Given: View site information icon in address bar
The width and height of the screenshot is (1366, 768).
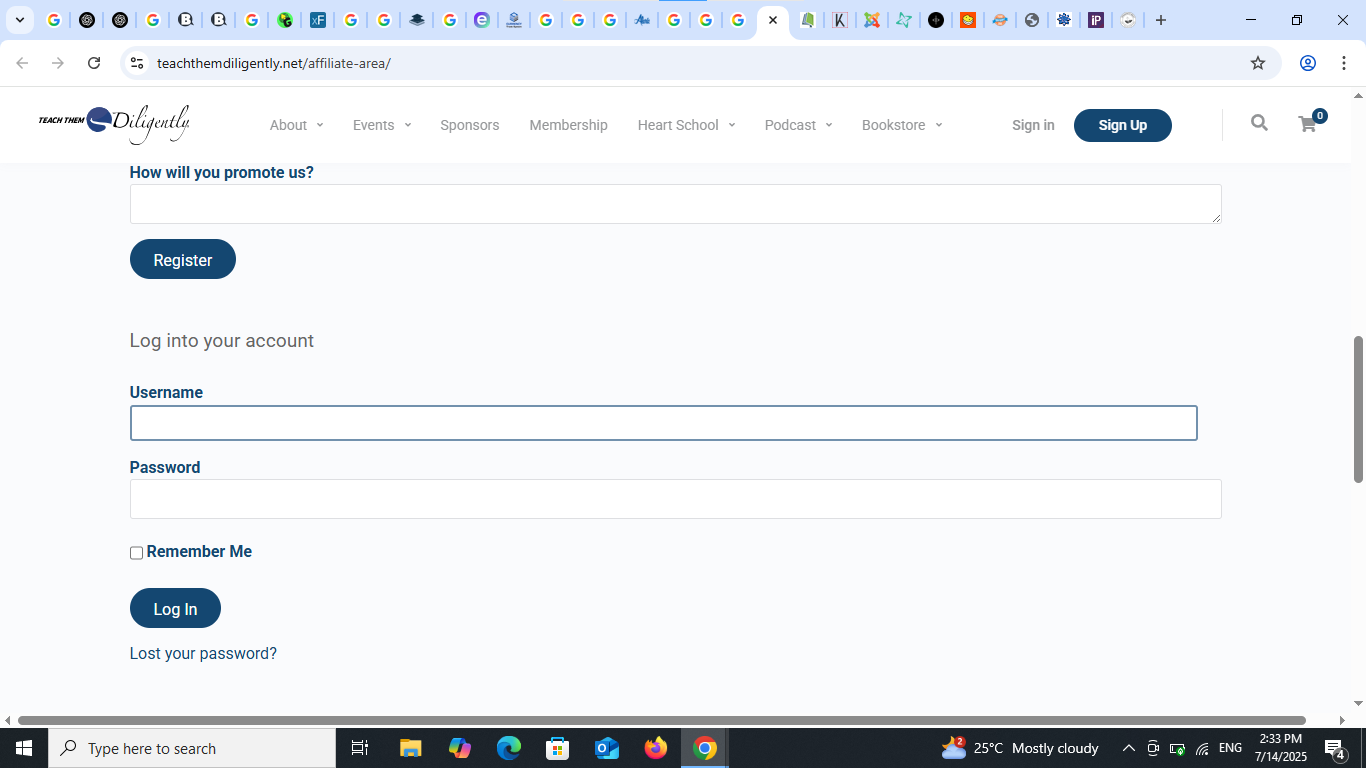Looking at the screenshot, I should 137,63.
